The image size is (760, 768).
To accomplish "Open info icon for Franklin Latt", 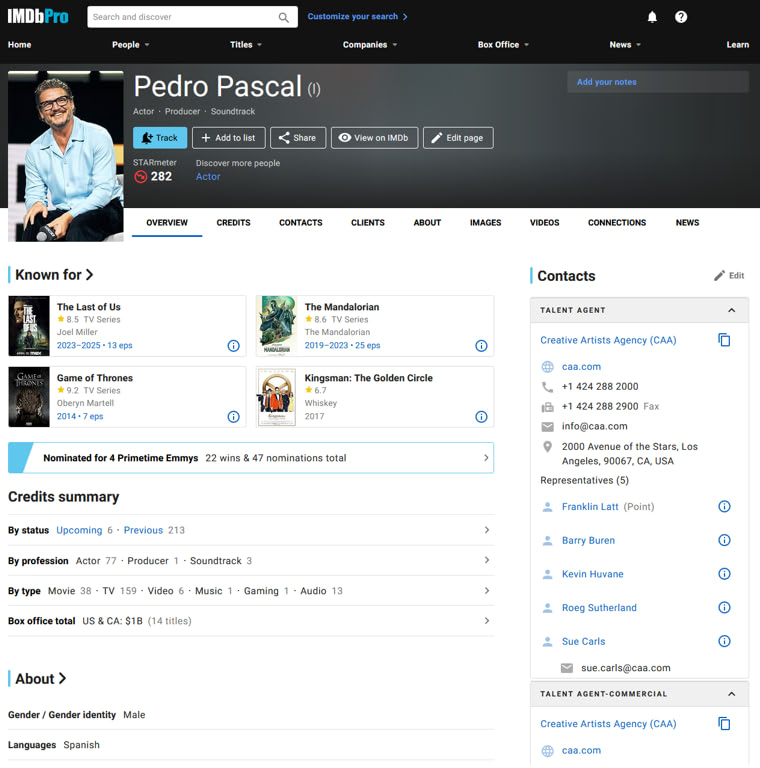I will [724, 506].
